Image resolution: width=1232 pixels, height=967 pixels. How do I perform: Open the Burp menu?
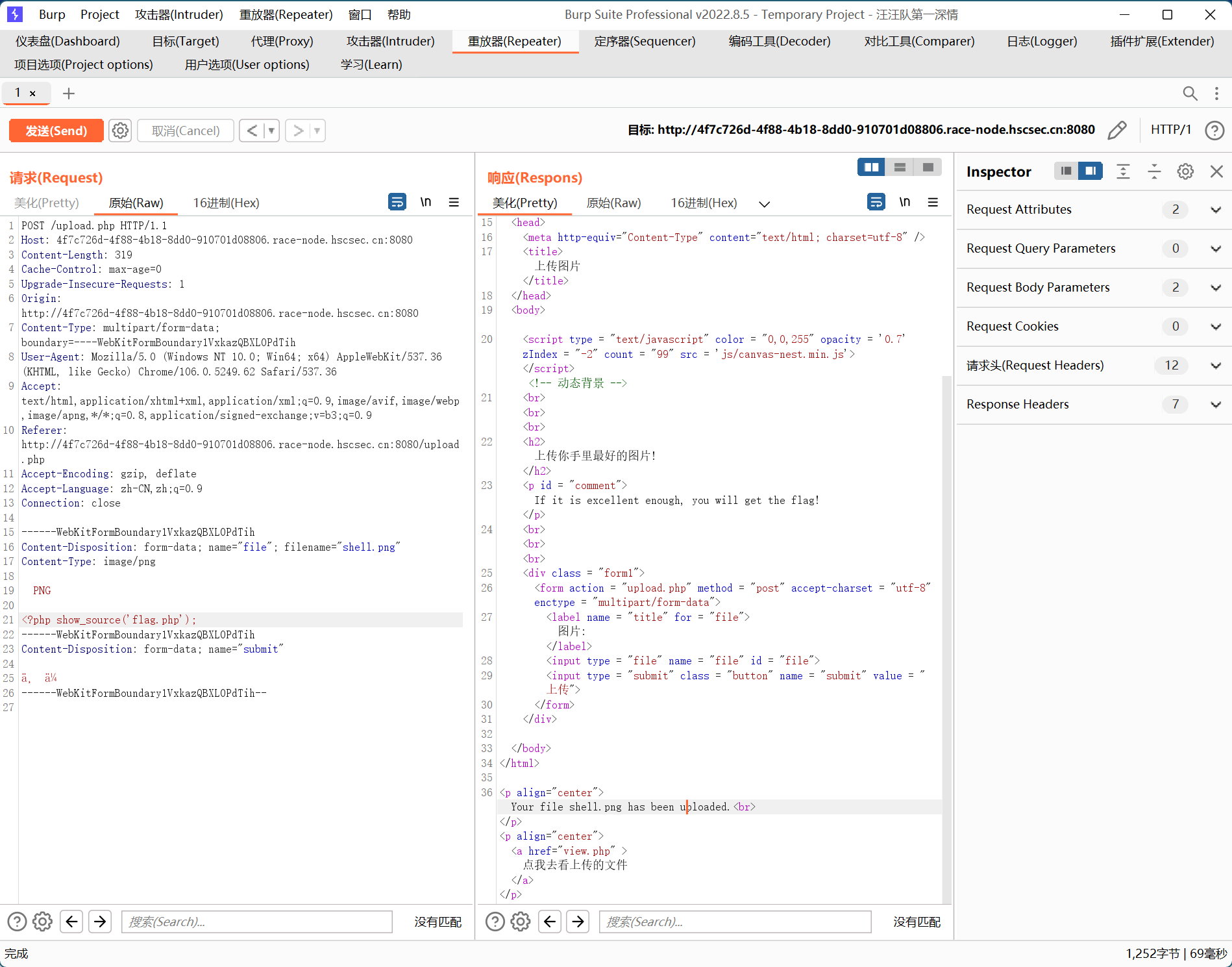tap(52, 14)
